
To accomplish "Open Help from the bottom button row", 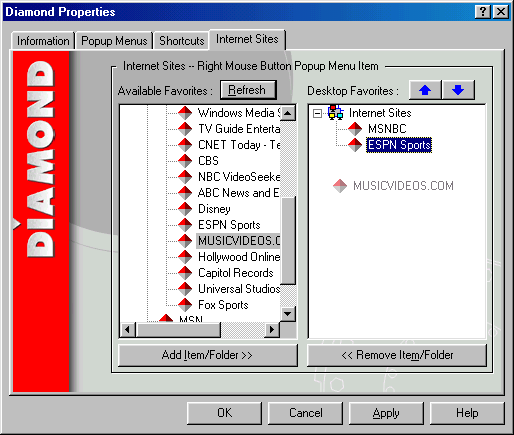I will pos(467,413).
